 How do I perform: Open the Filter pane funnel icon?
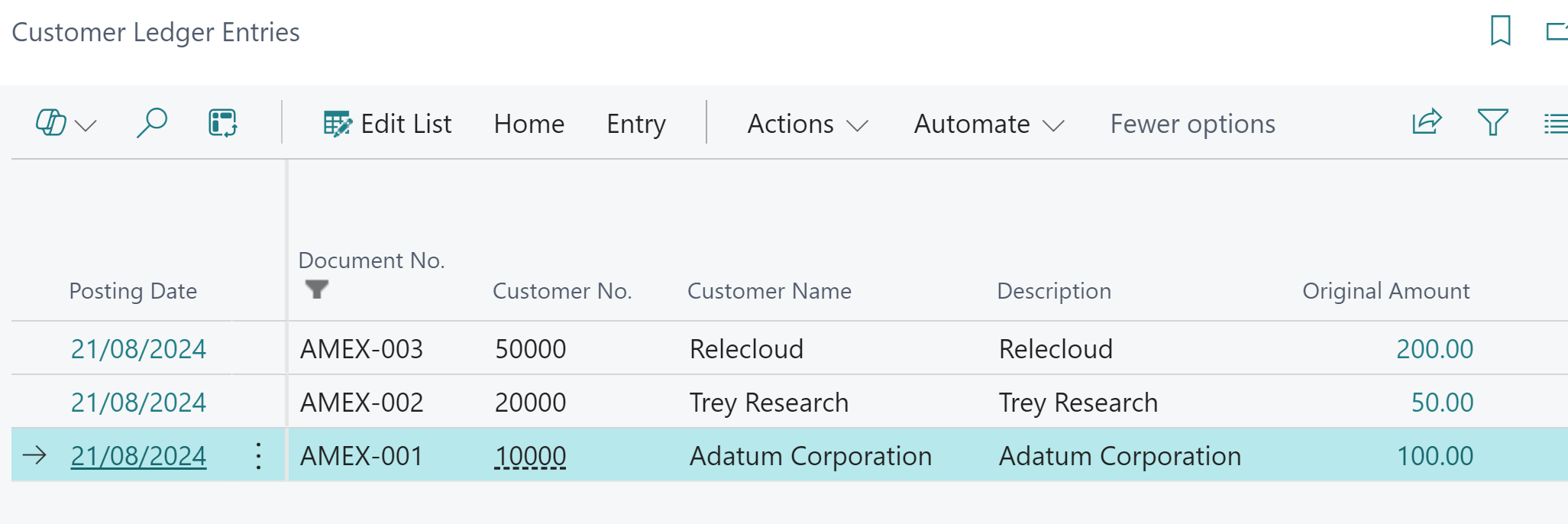1492,122
